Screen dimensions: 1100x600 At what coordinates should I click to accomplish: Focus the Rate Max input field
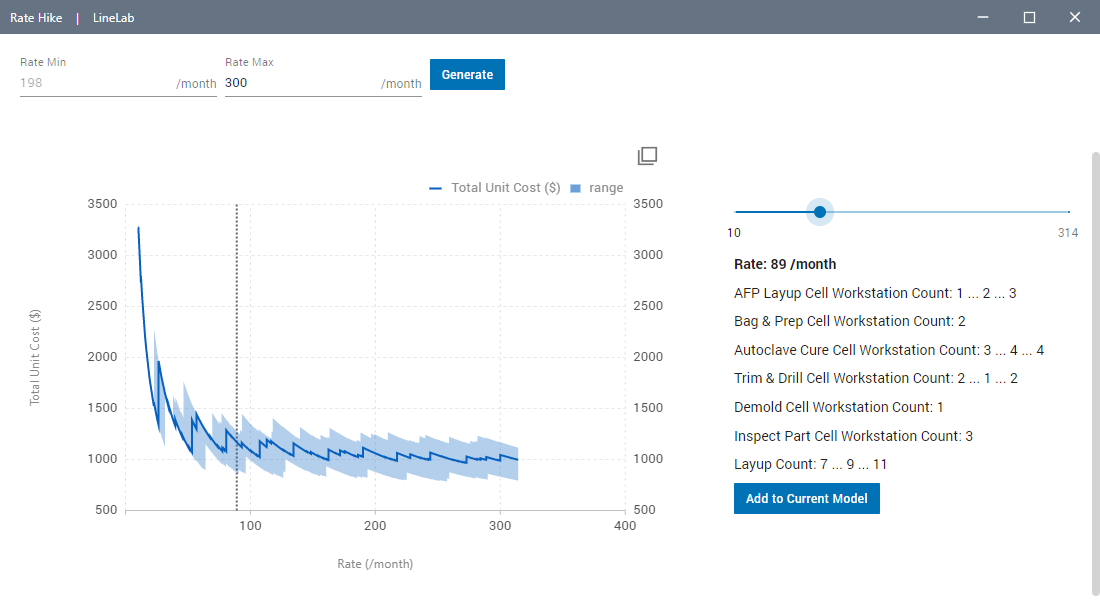click(x=300, y=84)
